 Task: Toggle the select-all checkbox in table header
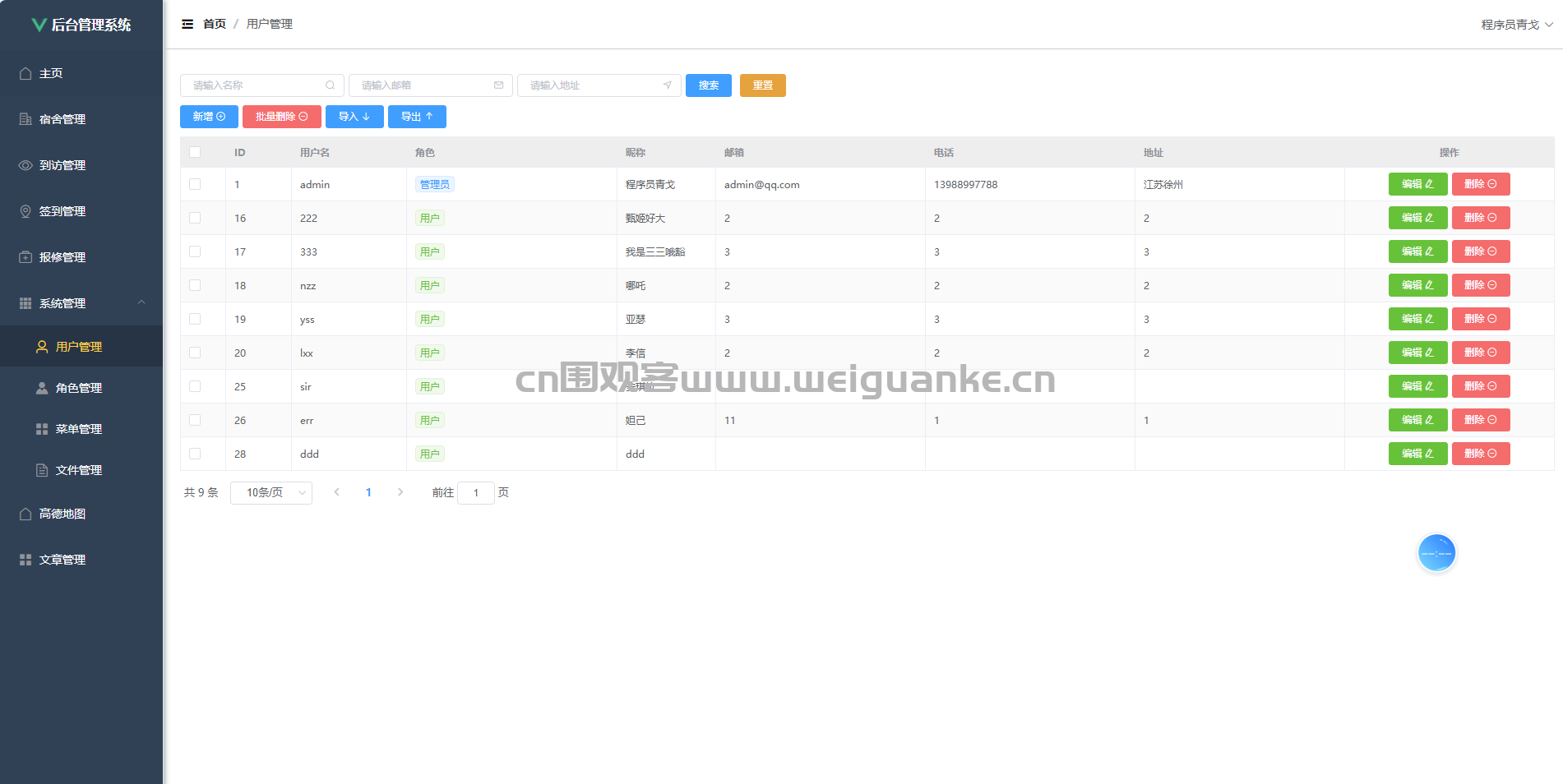[195, 152]
